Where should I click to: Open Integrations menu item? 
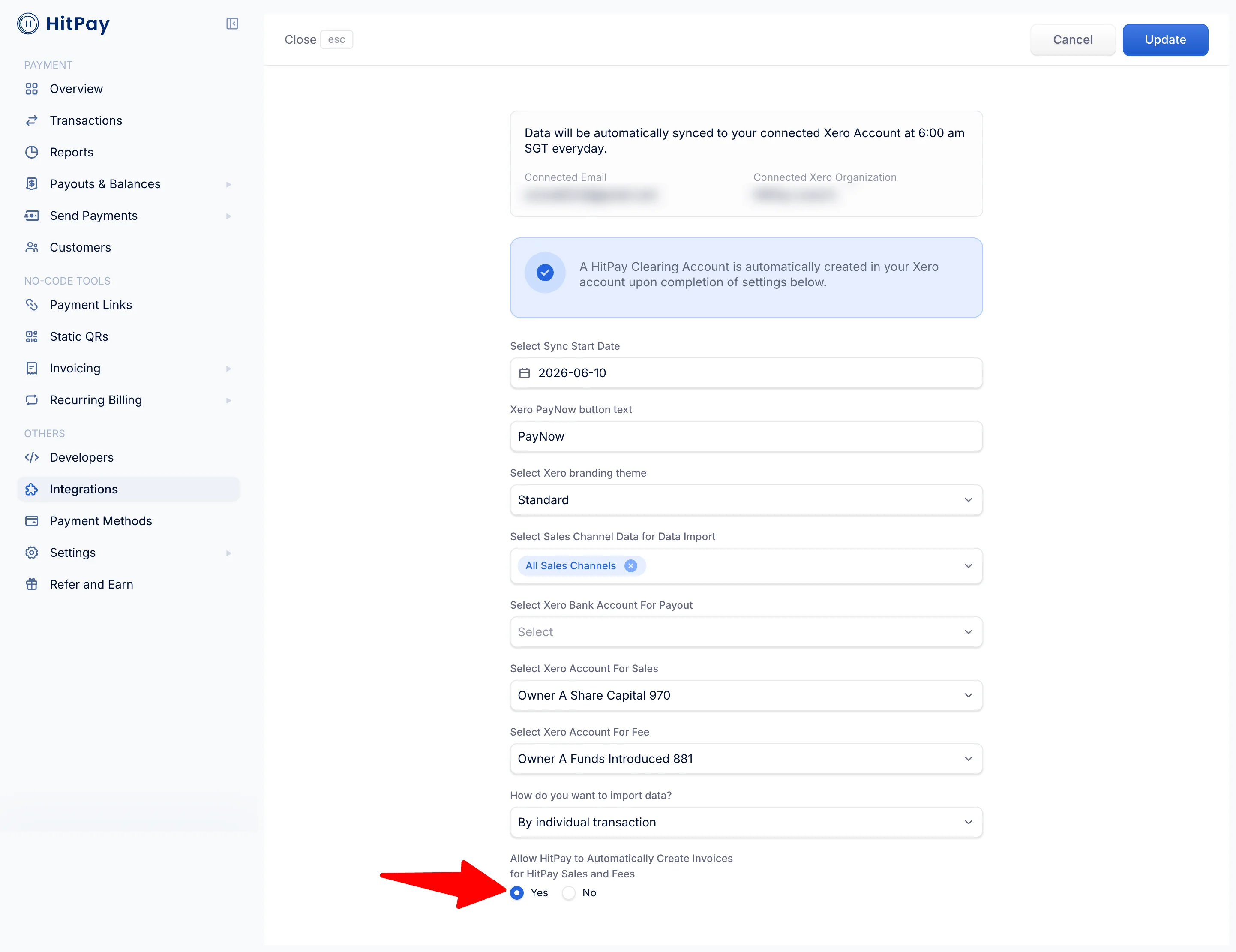[129, 489]
